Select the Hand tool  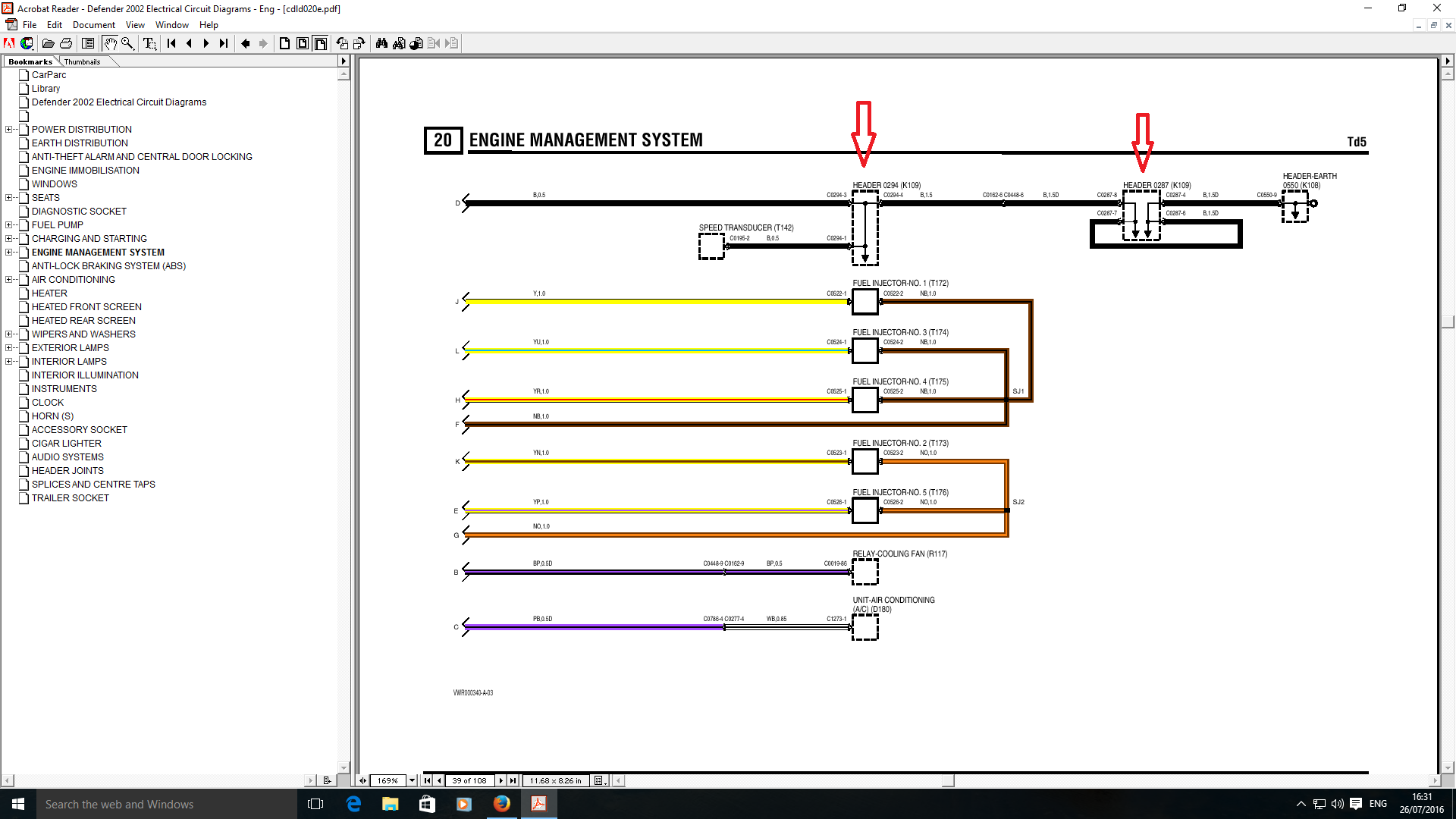pyautogui.click(x=110, y=43)
